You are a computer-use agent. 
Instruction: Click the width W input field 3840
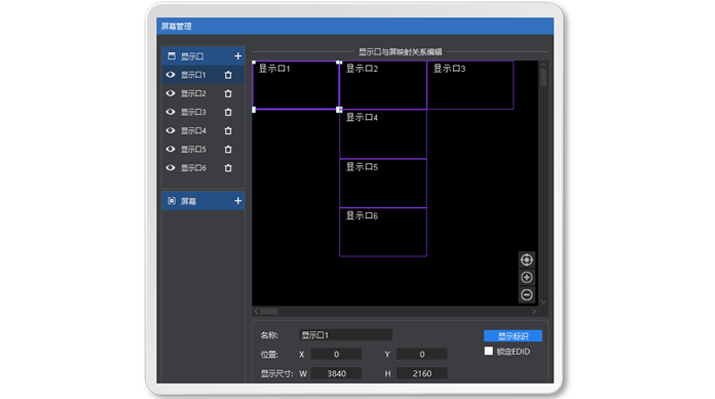336,373
